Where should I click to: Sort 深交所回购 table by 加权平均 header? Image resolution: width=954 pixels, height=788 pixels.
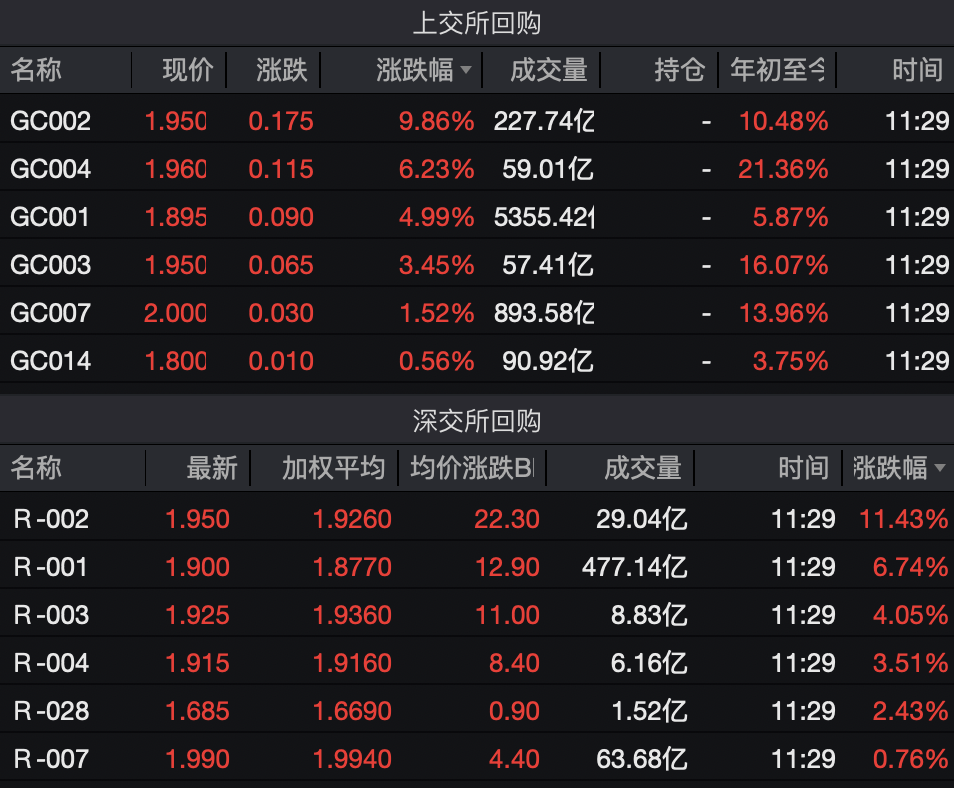(x=333, y=468)
